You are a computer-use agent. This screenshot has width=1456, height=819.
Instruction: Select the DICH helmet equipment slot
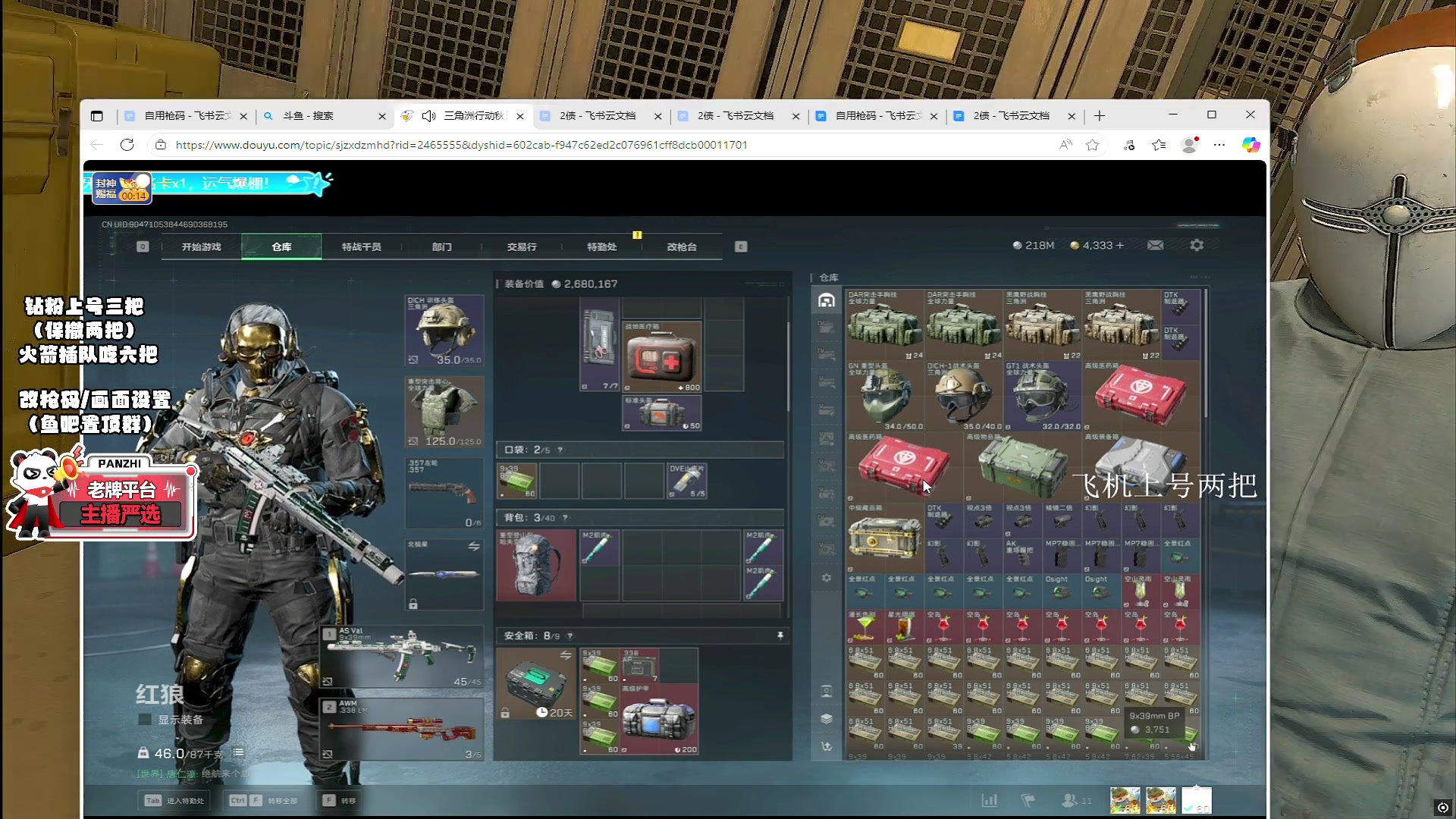pyautogui.click(x=444, y=331)
